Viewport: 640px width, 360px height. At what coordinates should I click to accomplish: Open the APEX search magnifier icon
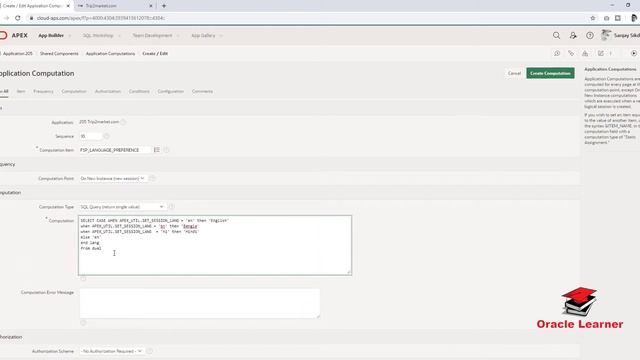coord(556,36)
